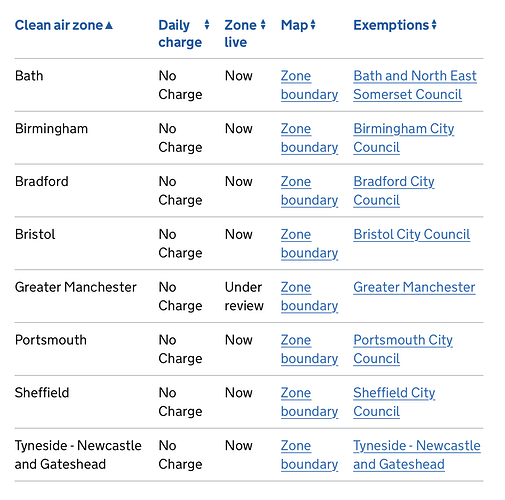Viewport: 505px width, 500px height.
Task: Sort the Map column
Action: [x=298, y=25]
